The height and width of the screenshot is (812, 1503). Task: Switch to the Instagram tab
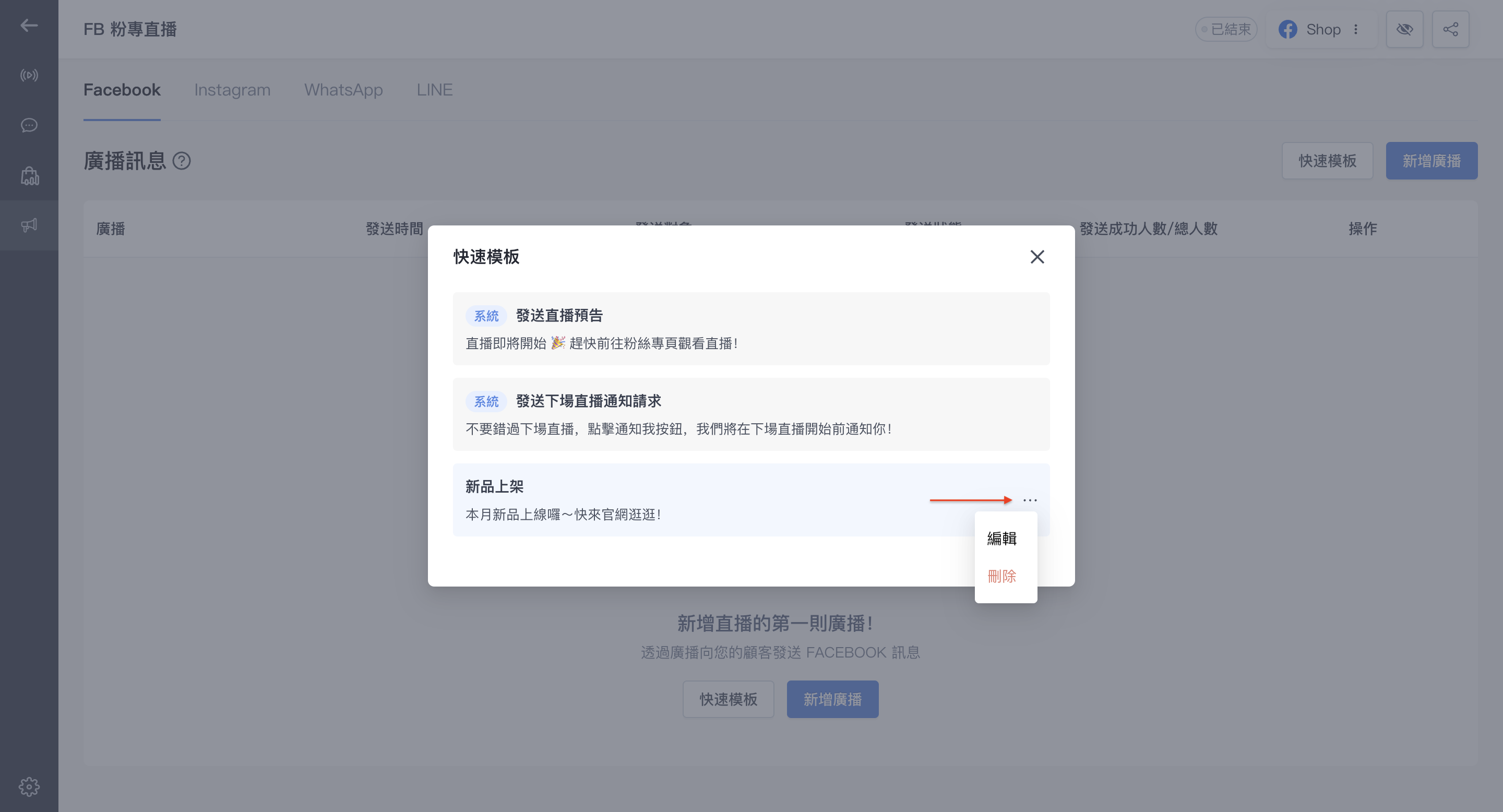(232, 90)
